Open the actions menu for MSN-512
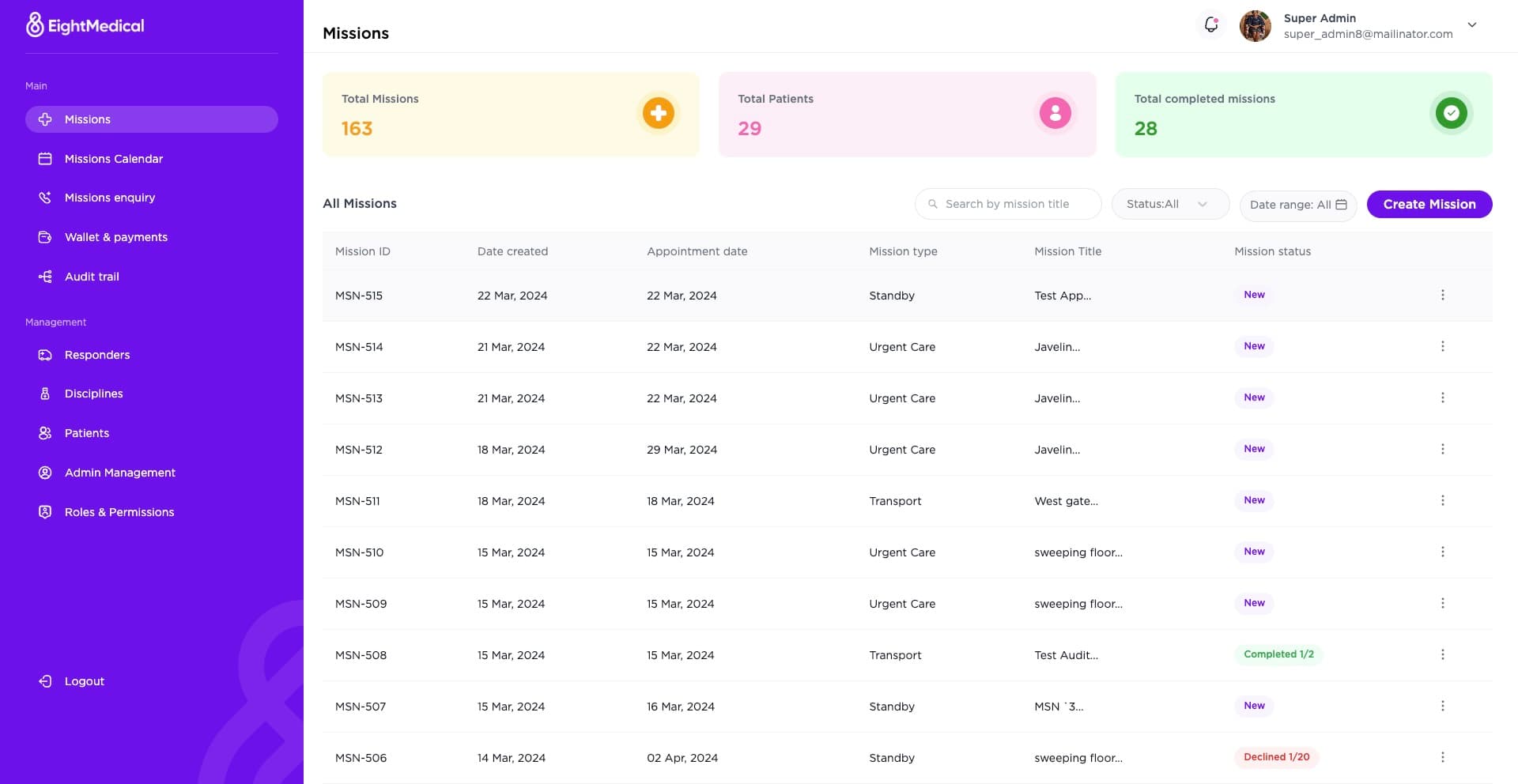This screenshot has width=1518, height=784. pyautogui.click(x=1442, y=449)
